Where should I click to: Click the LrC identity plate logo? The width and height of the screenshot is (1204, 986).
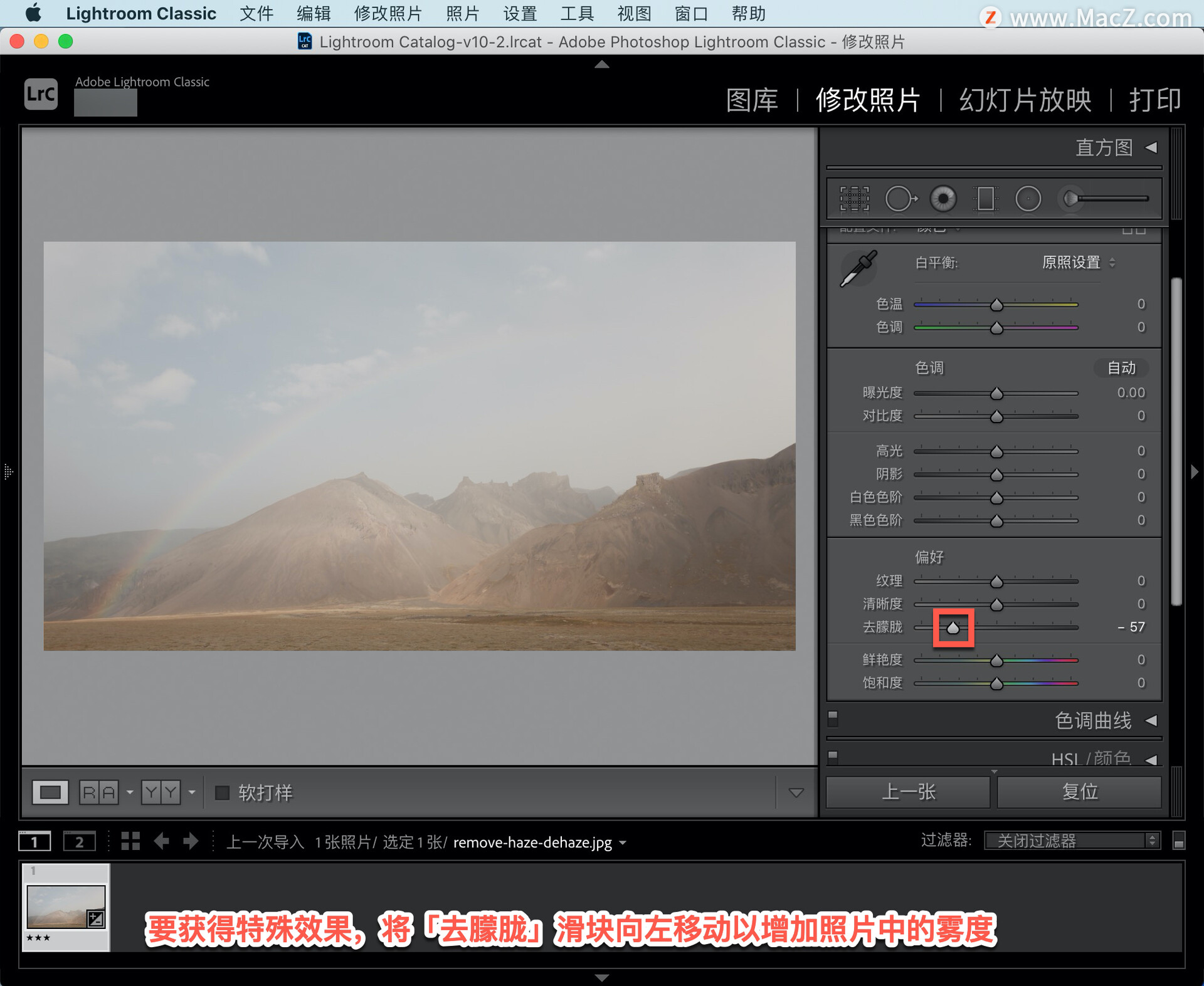41,94
